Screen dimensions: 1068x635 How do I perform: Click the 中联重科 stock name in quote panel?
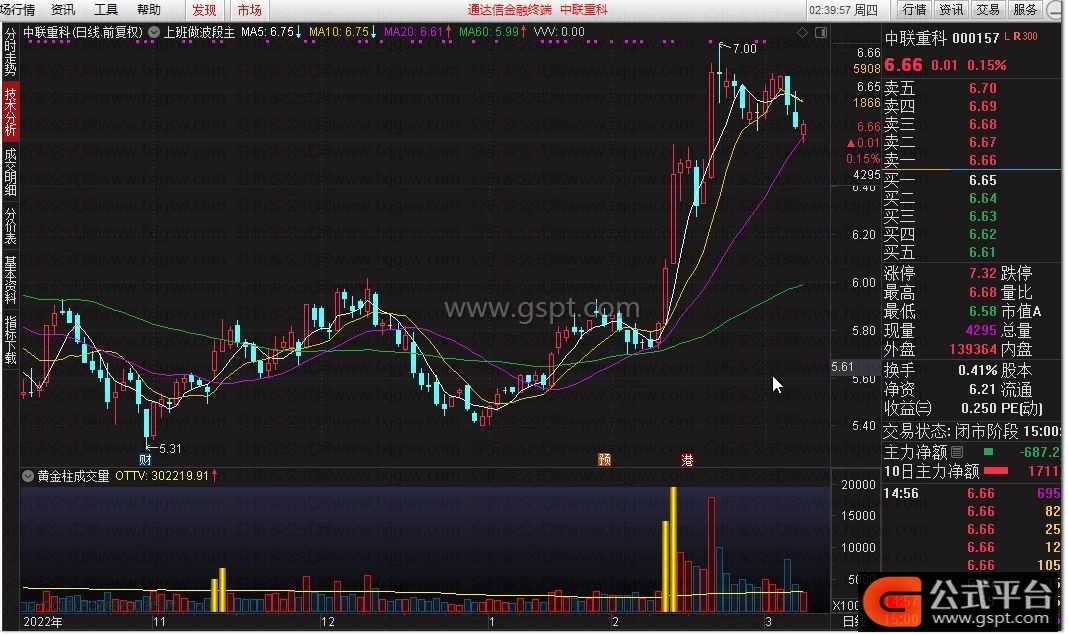point(915,38)
